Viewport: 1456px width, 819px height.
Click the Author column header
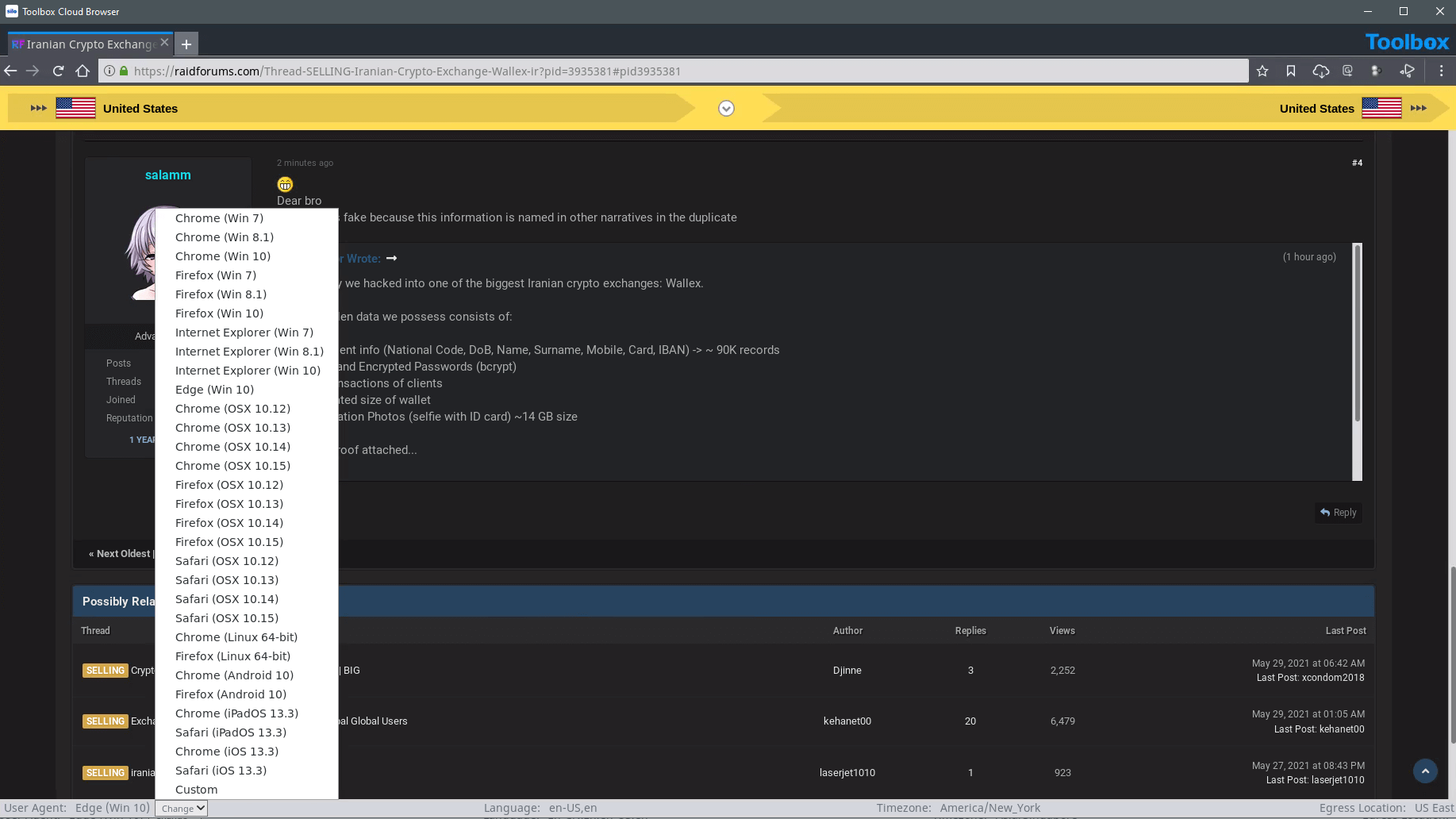tap(847, 631)
